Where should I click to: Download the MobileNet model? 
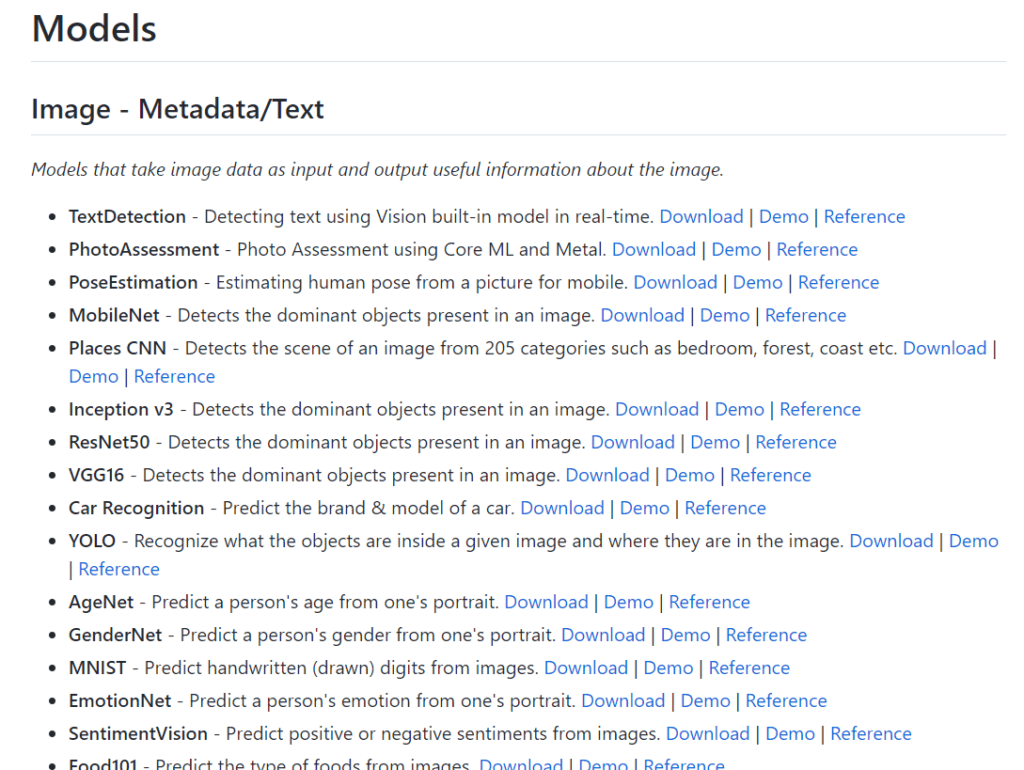642,315
